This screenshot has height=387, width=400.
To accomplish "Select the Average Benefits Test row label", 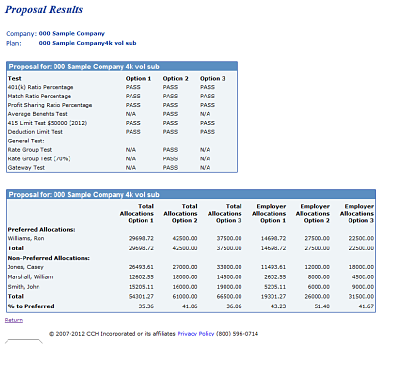I will point(38,114).
